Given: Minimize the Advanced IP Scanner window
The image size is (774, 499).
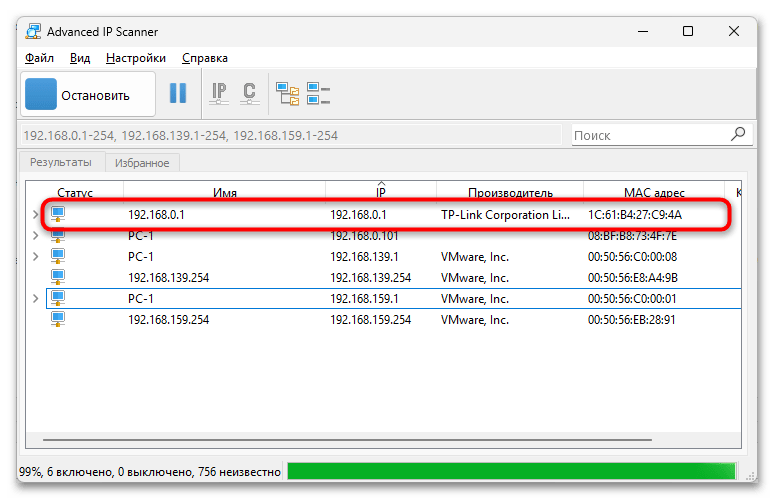Looking at the screenshot, I should click(x=643, y=32).
